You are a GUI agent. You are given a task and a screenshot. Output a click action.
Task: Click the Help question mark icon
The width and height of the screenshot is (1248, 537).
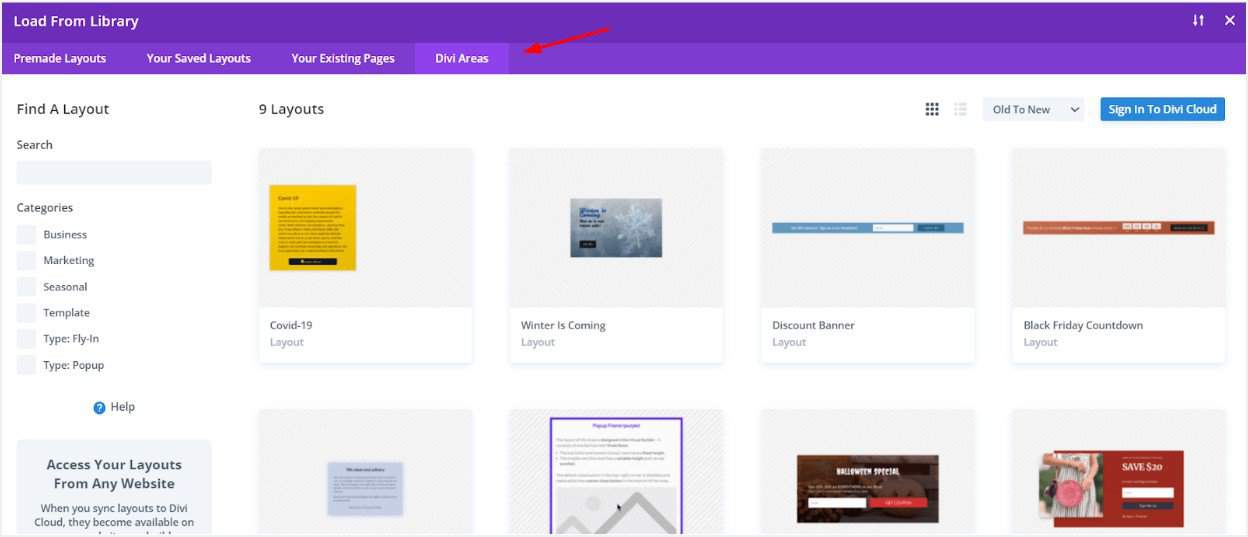[99, 408]
